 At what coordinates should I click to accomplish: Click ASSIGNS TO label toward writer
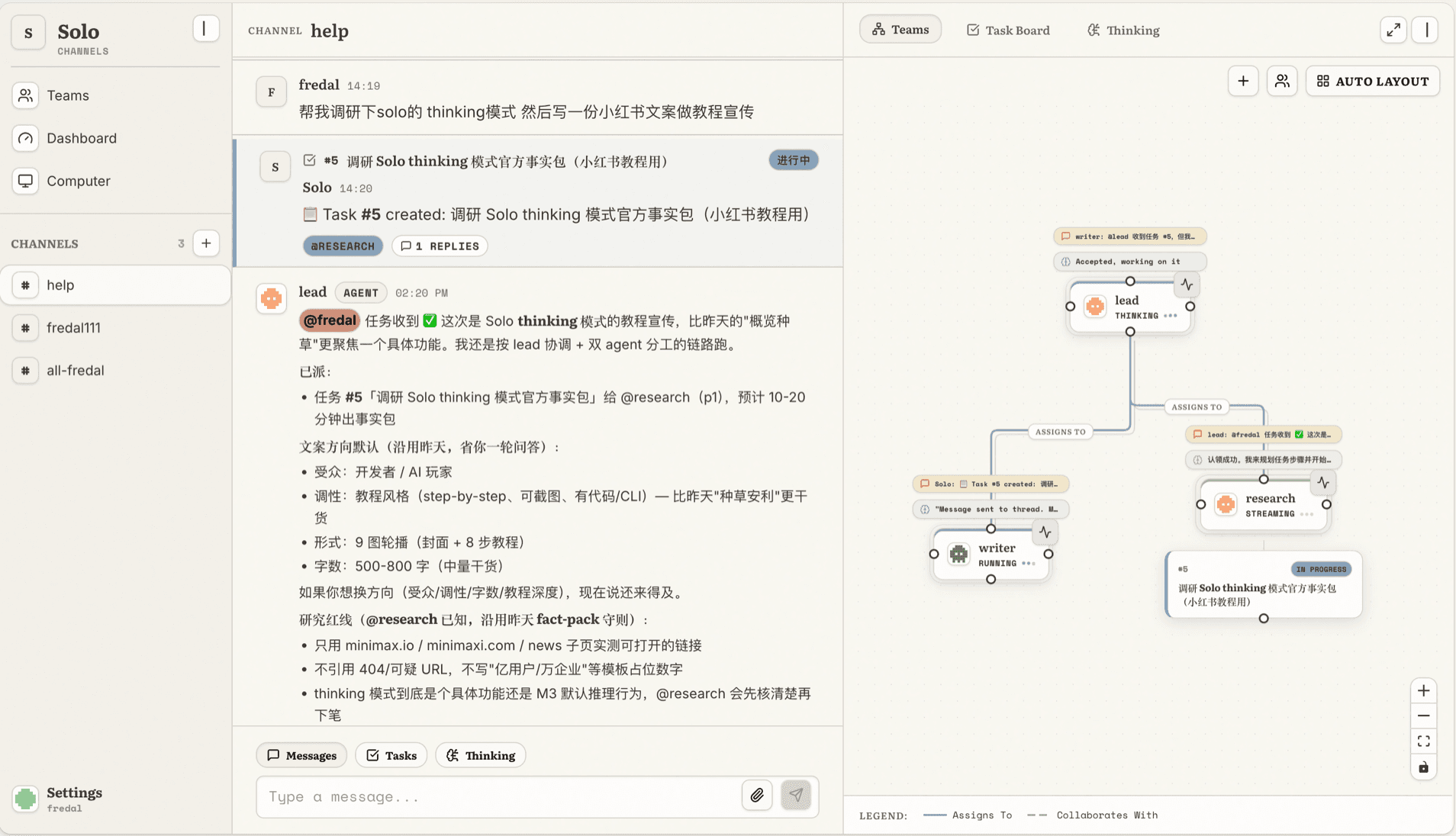(x=1060, y=432)
